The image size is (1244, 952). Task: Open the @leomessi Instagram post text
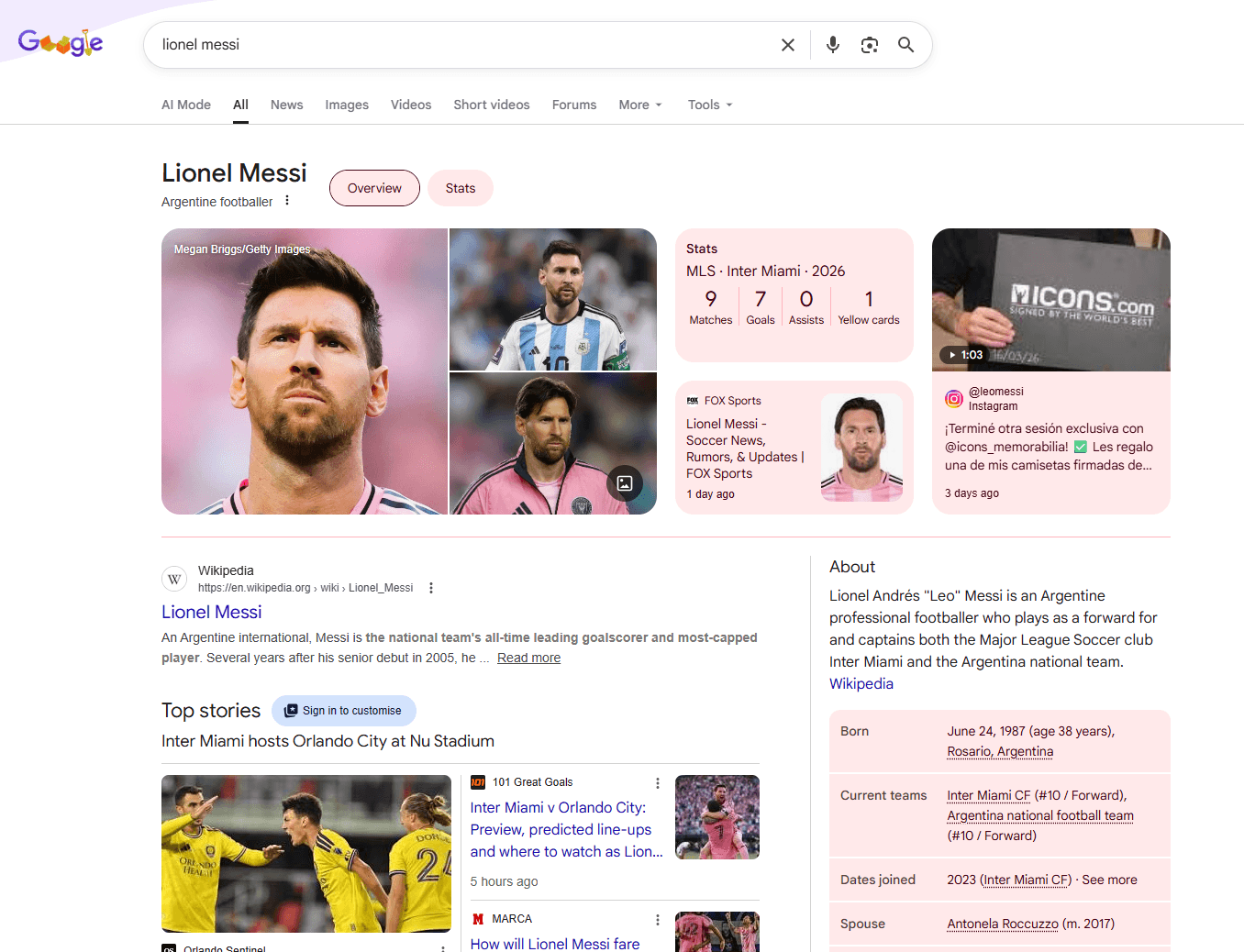click(x=1050, y=447)
